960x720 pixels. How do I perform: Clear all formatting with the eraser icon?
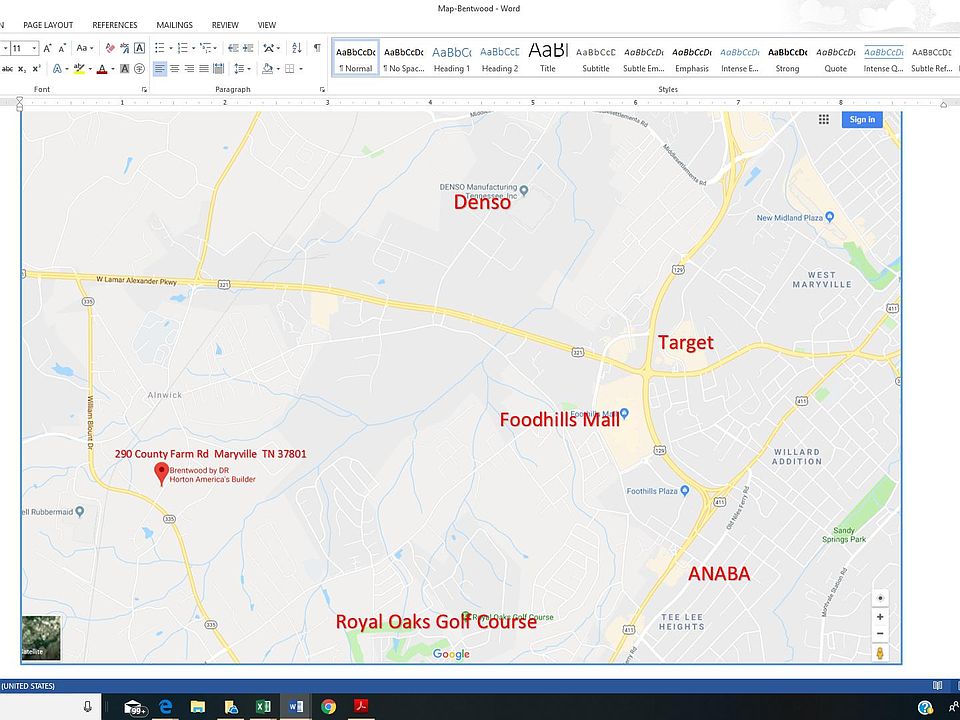pos(110,48)
